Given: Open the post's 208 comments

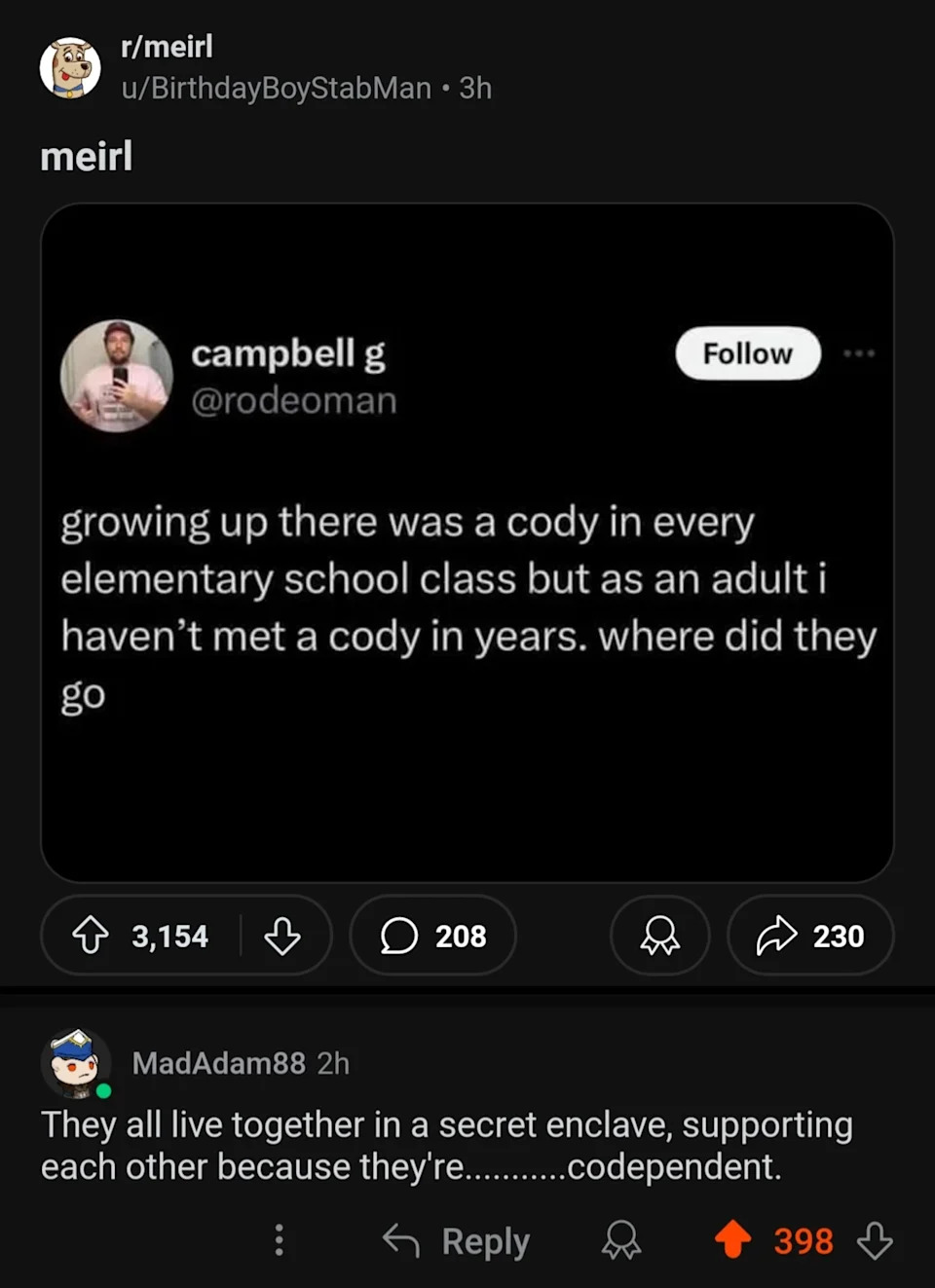Looking at the screenshot, I should click(x=433, y=936).
